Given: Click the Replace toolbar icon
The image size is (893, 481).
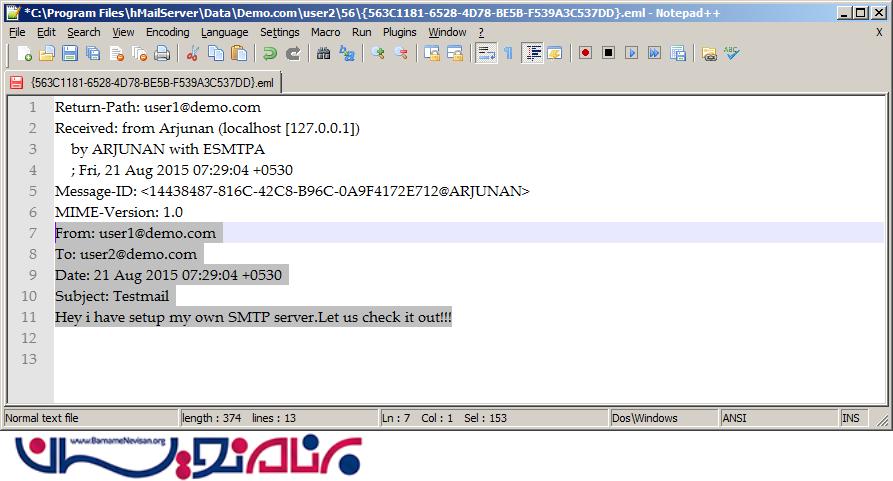Looking at the screenshot, I should coord(347,54).
